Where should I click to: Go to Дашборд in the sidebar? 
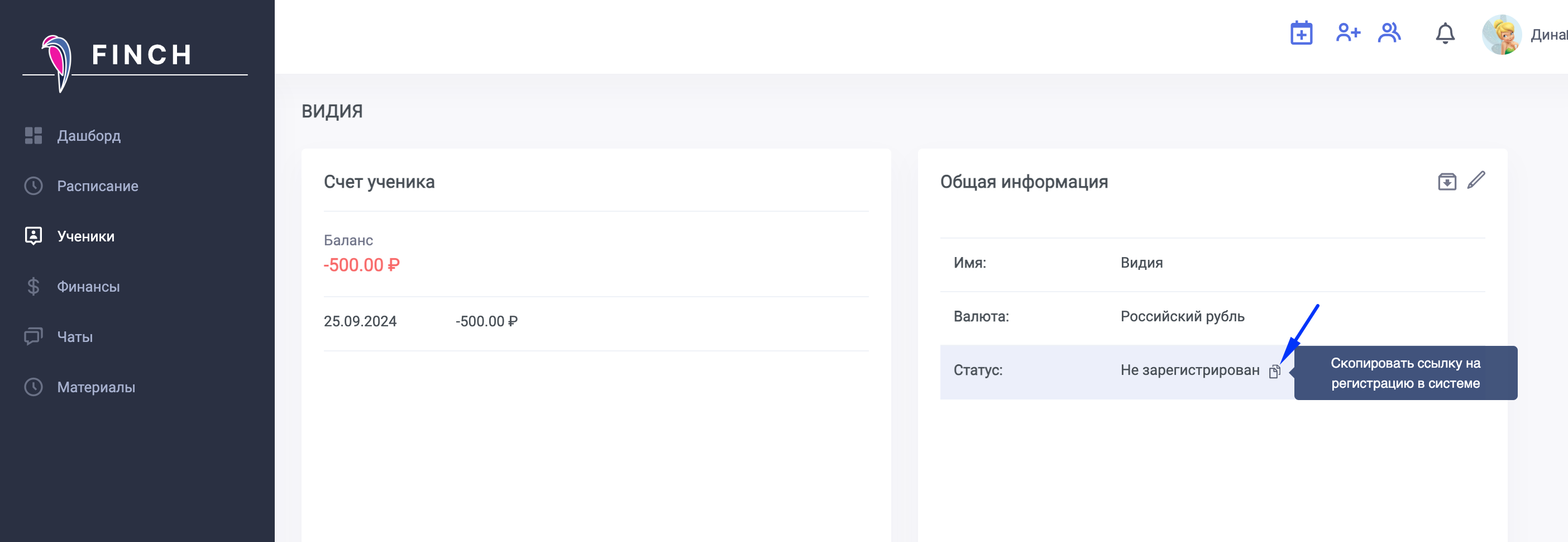click(89, 136)
